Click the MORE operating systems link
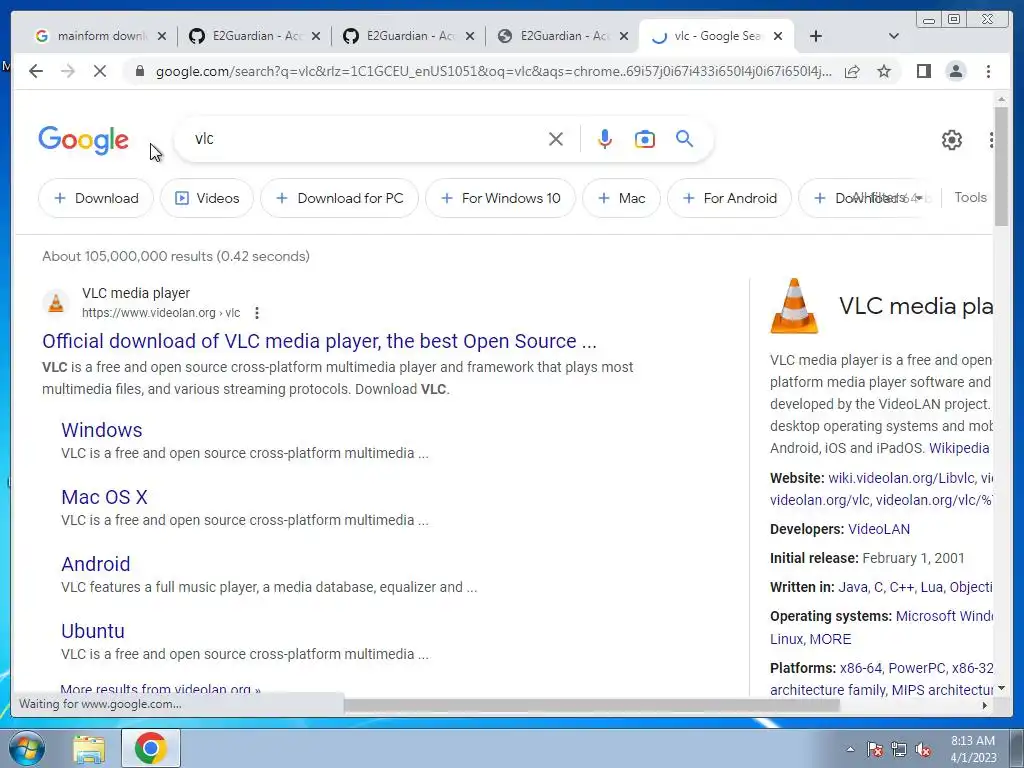 point(830,639)
